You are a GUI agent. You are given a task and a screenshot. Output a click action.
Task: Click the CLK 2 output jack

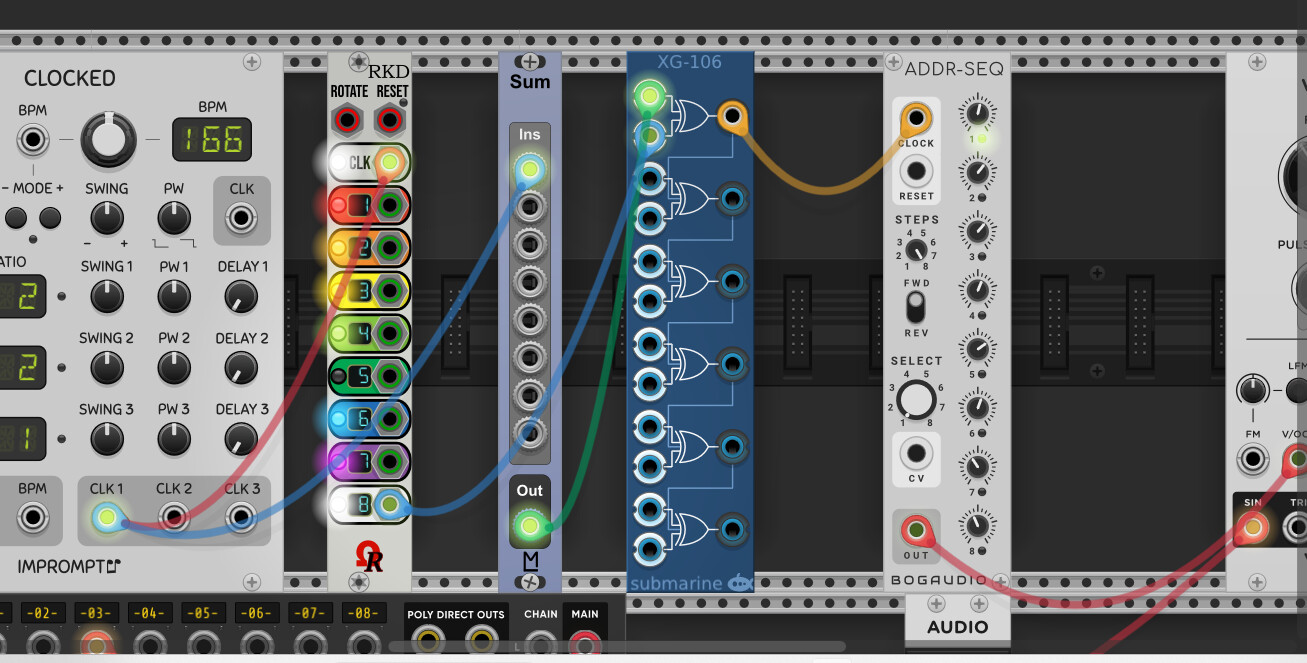coord(174,518)
